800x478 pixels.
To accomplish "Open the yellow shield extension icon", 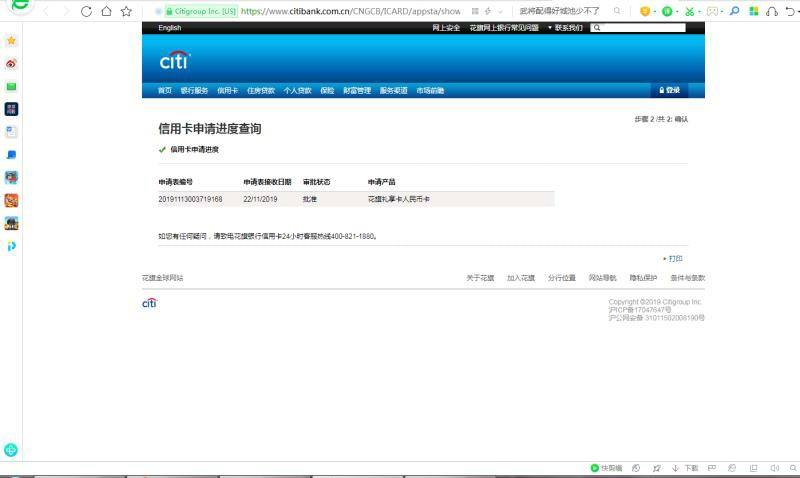I will pos(645,11).
